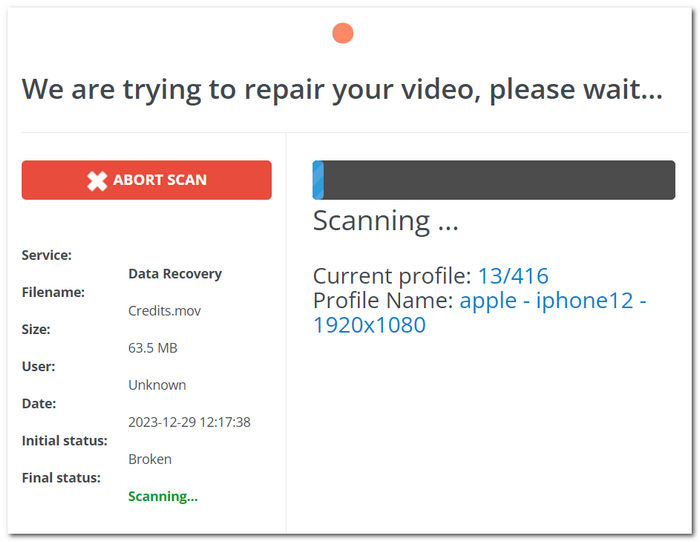Click the 63.5 MB size value
700x542 pixels.
153,348
